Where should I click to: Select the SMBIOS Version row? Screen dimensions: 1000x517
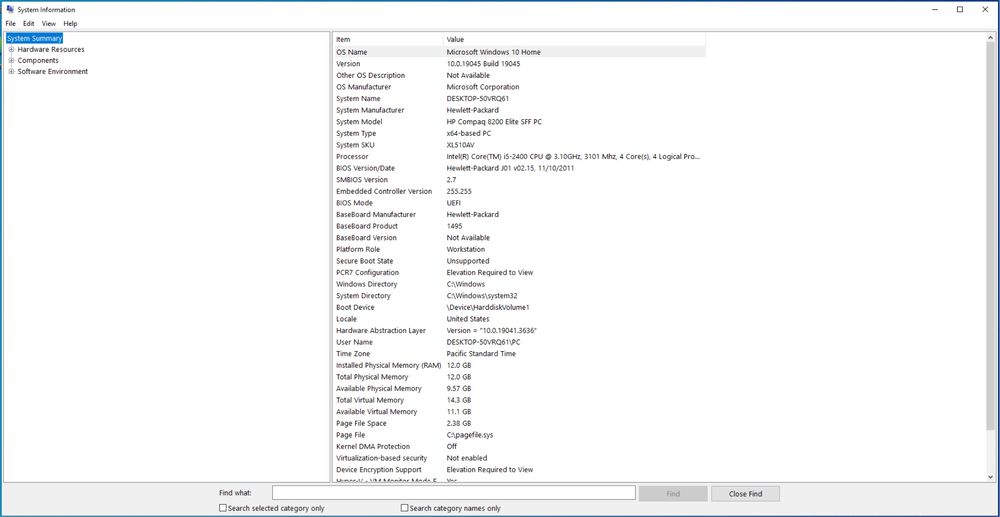tap(519, 179)
